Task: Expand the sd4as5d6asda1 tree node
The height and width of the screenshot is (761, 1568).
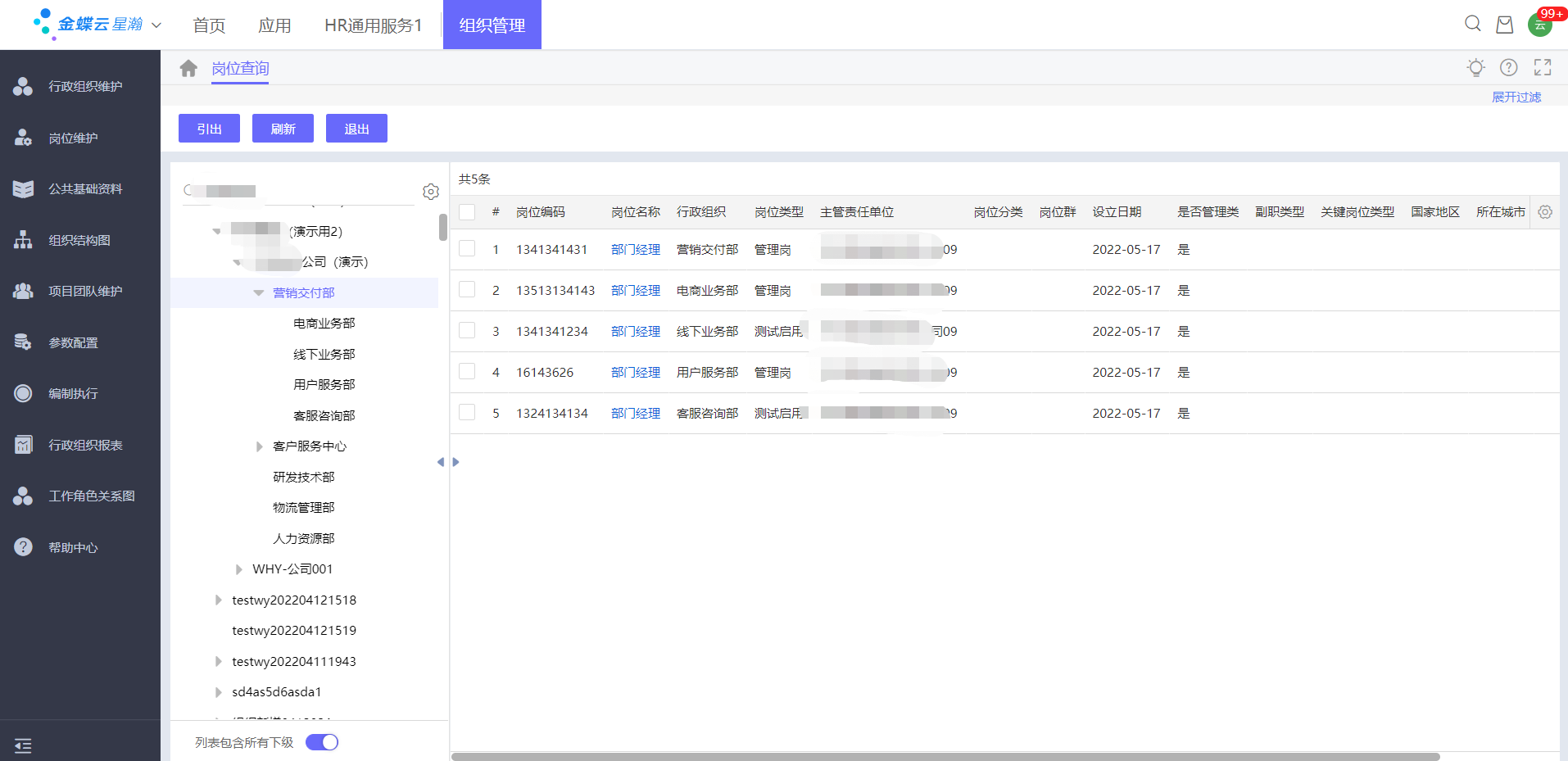Action: click(218, 692)
